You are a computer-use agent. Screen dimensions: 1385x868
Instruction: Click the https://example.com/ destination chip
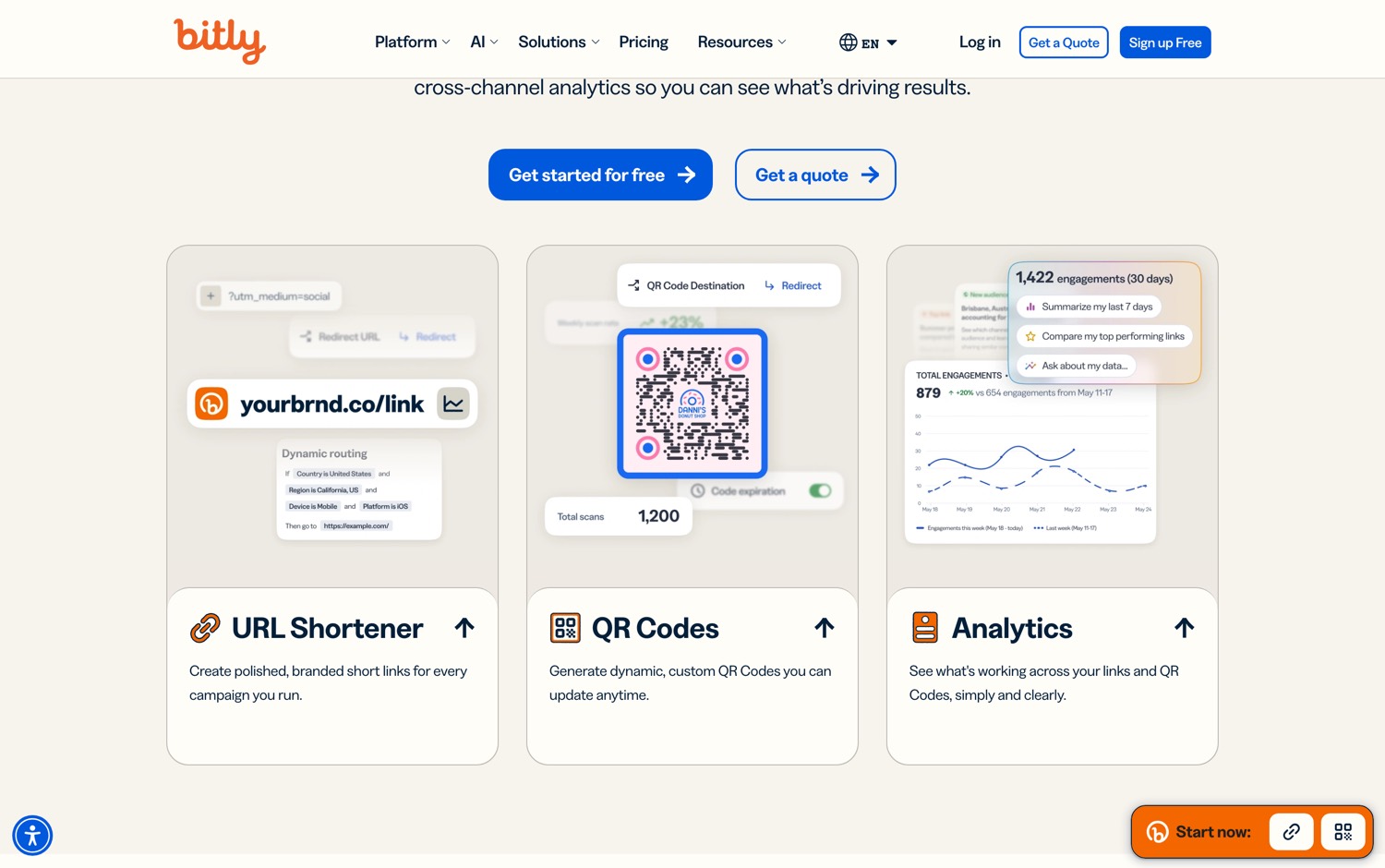[x=356, y=525]
